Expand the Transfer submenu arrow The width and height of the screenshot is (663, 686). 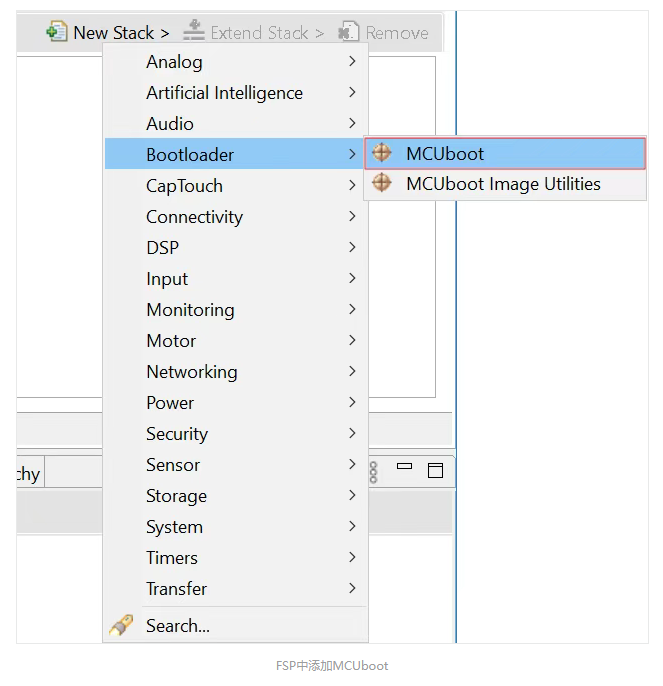(x=352, y=588)
